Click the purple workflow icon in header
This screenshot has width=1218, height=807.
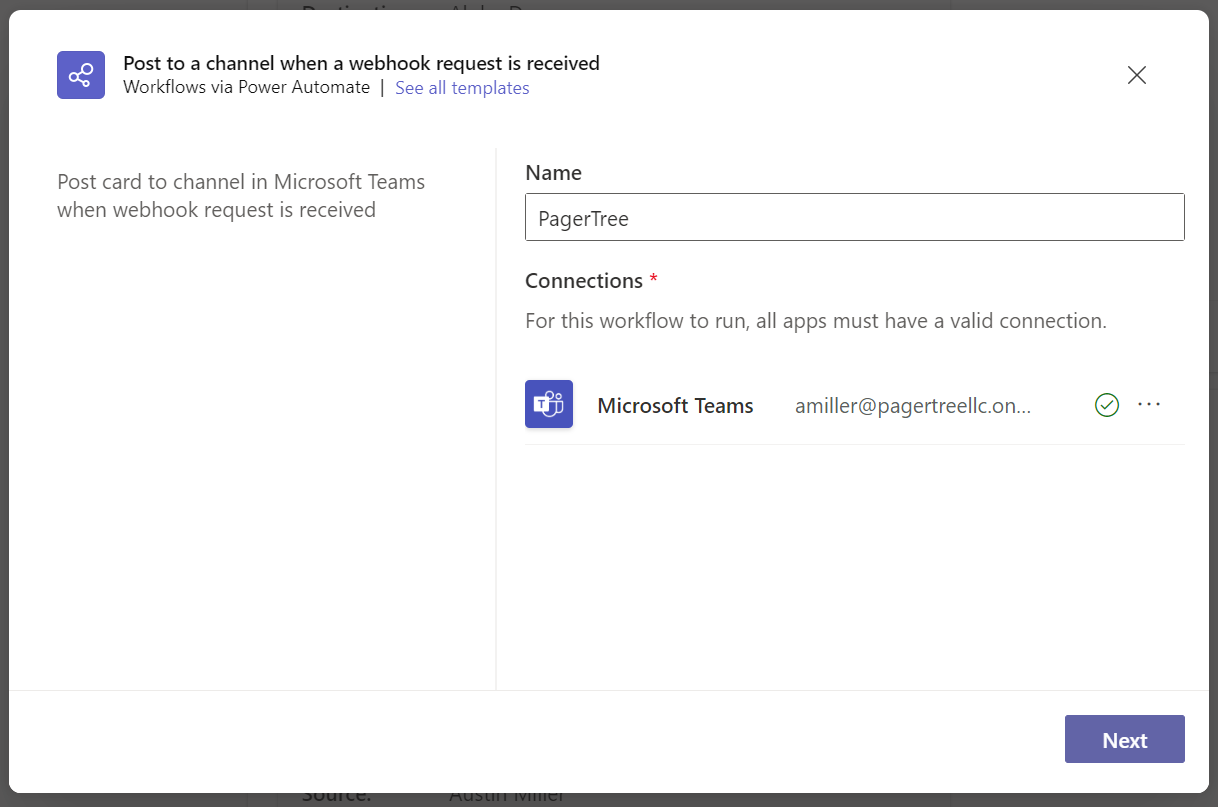[80, 75]
